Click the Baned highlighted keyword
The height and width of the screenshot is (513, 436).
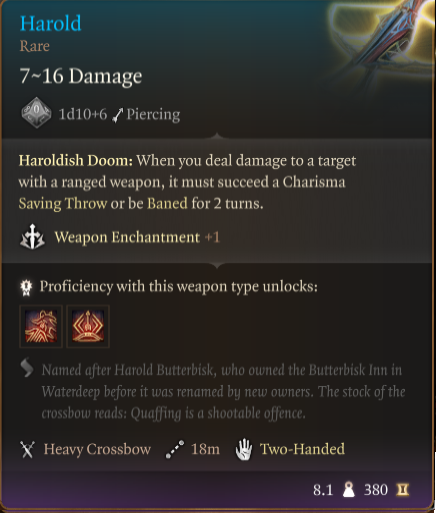pos(167,203)
